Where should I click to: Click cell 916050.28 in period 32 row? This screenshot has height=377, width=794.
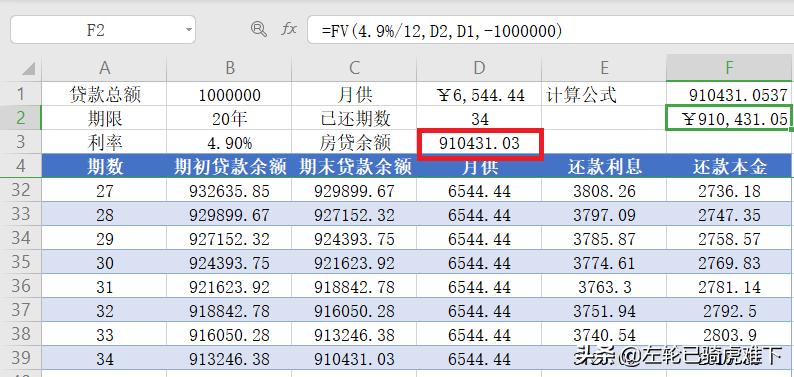click(354, 311)
